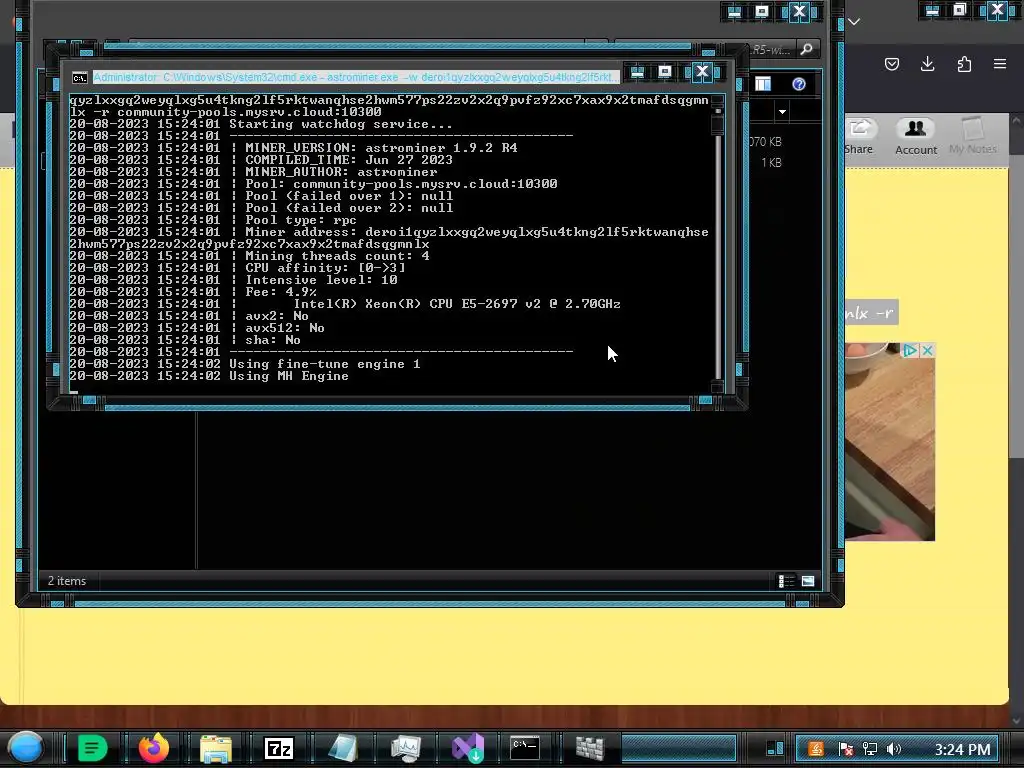Screen dimensions: 1024x768
Task: Click the 'MINER_AUTHOR: astrominer' line
Action: [x=341, y=172]
